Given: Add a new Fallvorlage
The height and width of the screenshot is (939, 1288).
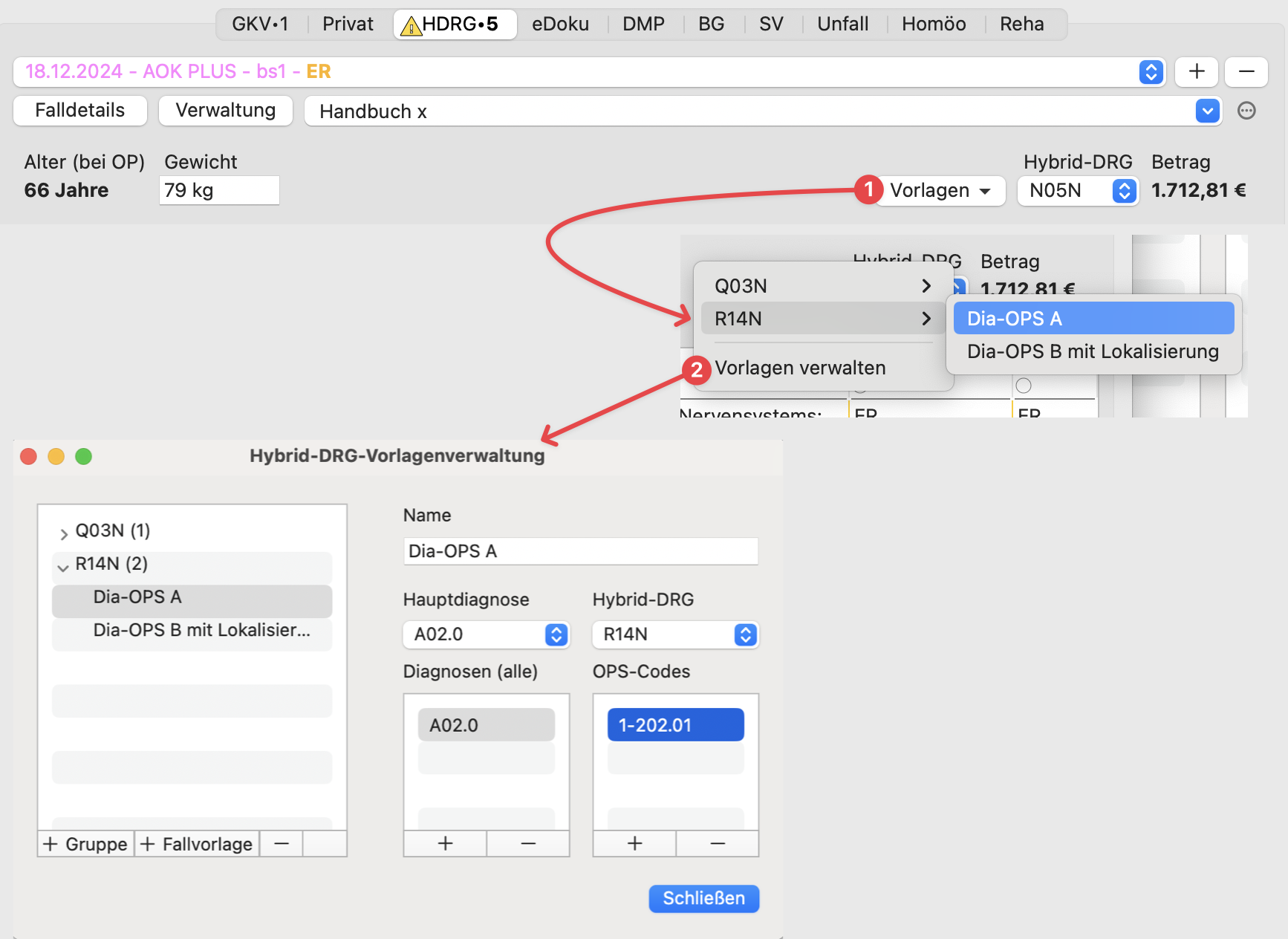Looking at the screenshot, I should coord(197,844).
